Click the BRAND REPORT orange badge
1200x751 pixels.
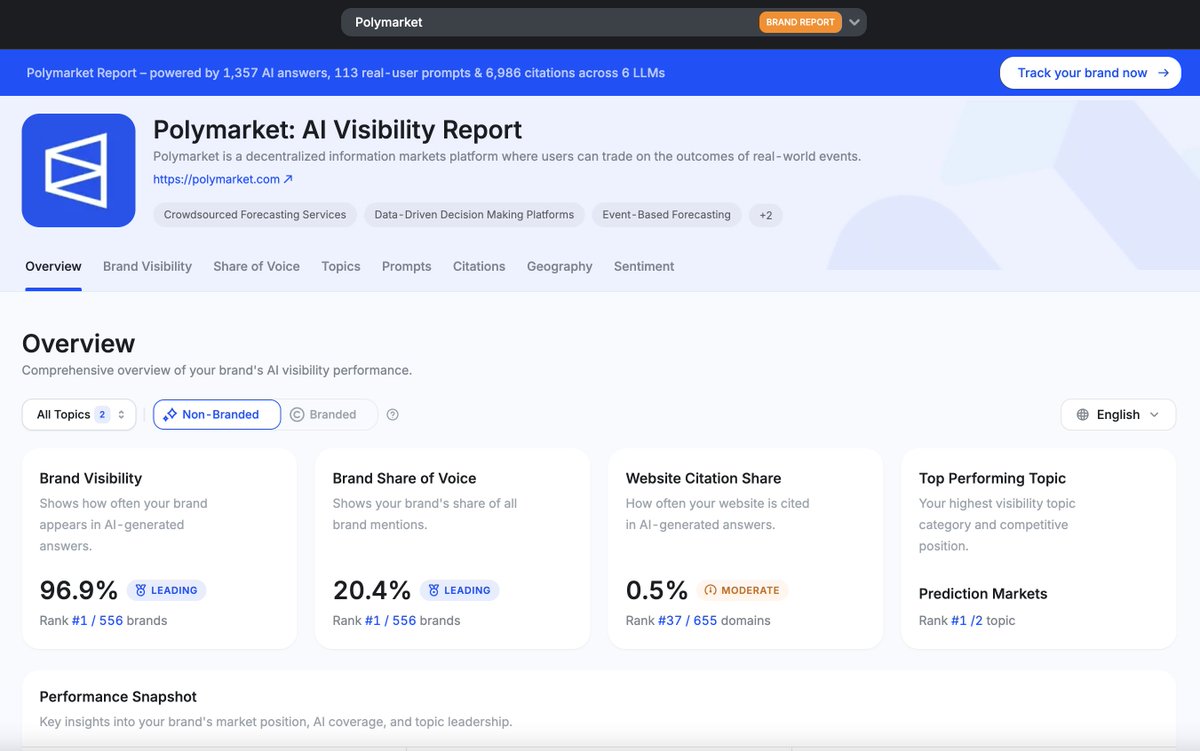pos(800,22)
